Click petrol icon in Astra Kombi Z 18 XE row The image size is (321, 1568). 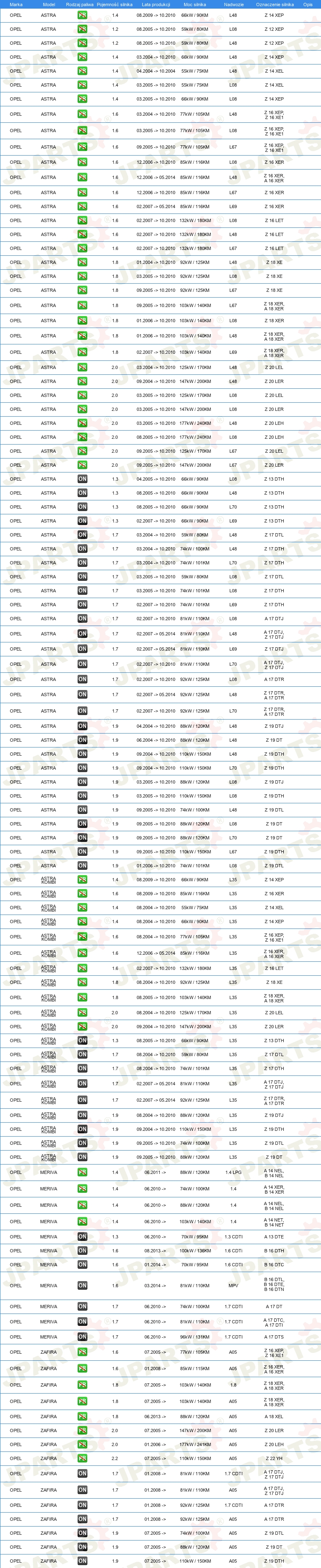82,982
